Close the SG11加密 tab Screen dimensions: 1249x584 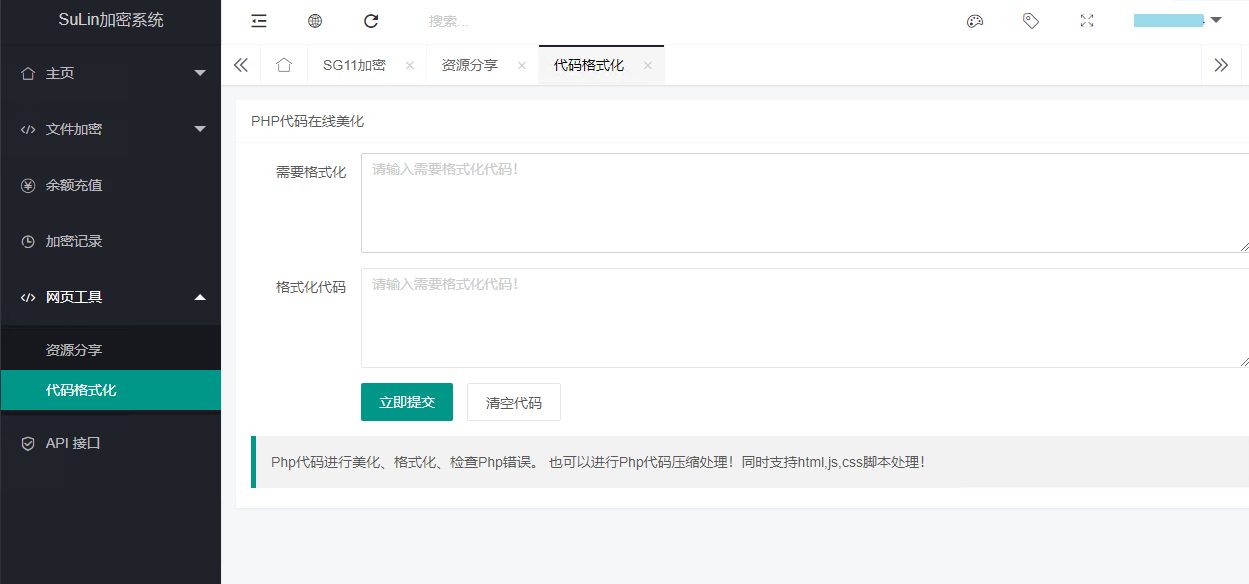(x=410, y=65)
